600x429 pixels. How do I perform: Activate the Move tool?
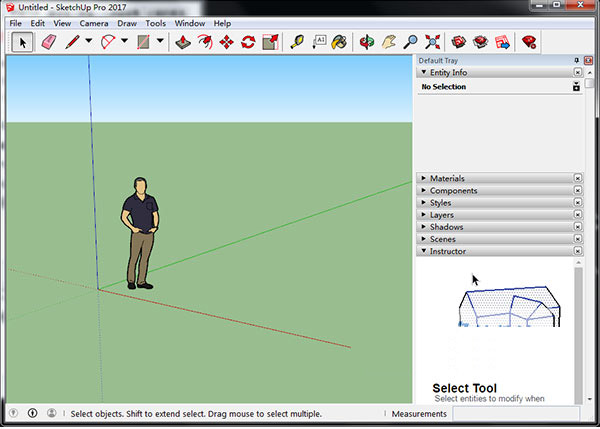[226, 42]
